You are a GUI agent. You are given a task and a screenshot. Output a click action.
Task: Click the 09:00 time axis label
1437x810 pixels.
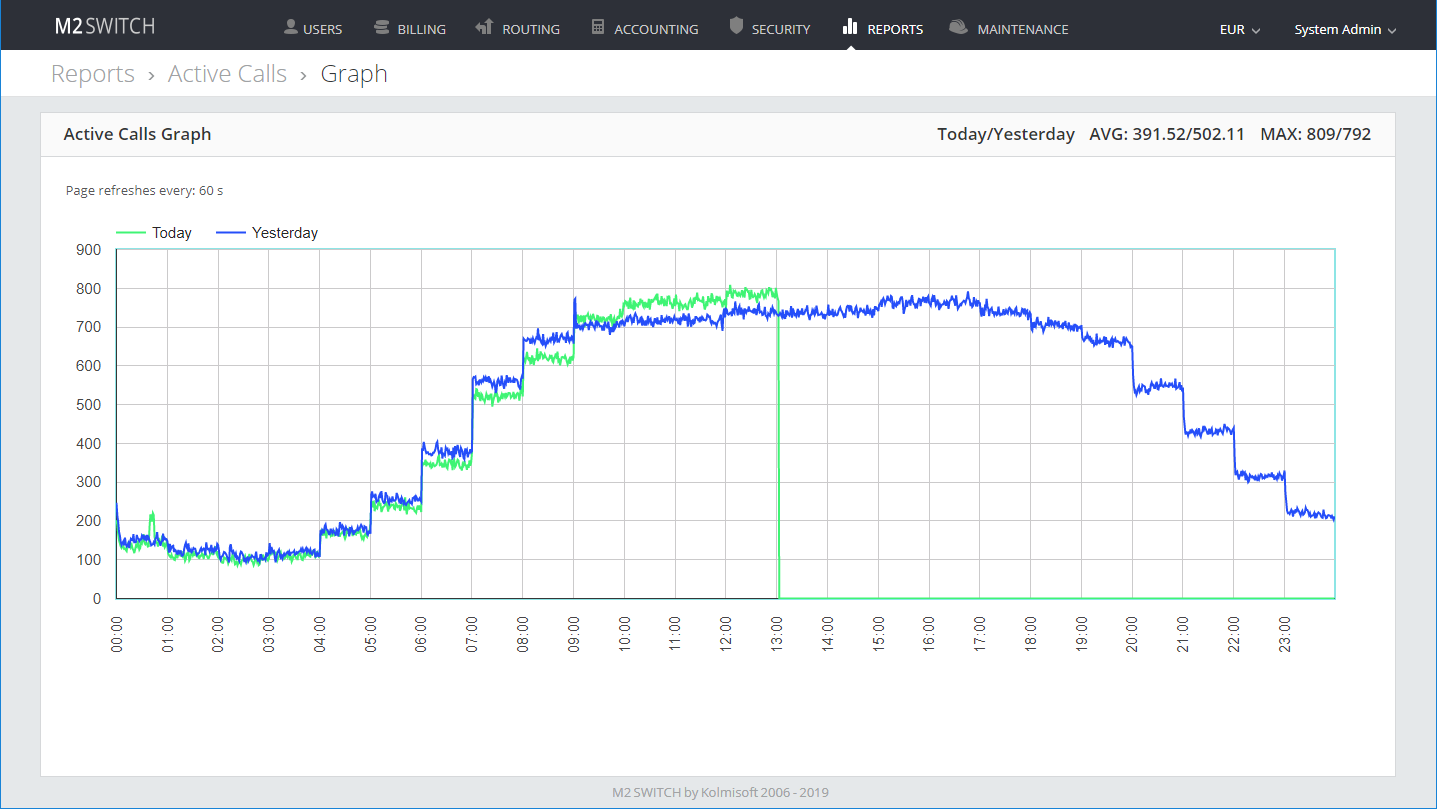click(574, 634)
